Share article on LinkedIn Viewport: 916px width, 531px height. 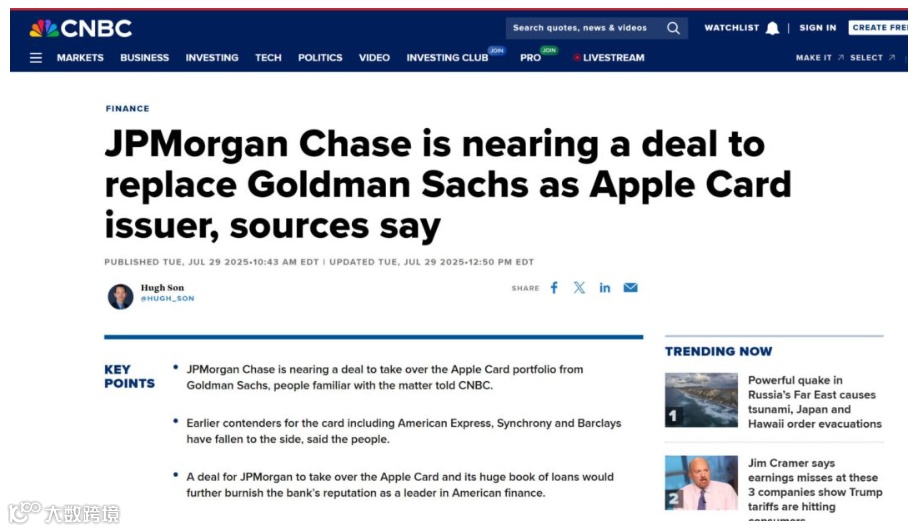coord(605,288)
